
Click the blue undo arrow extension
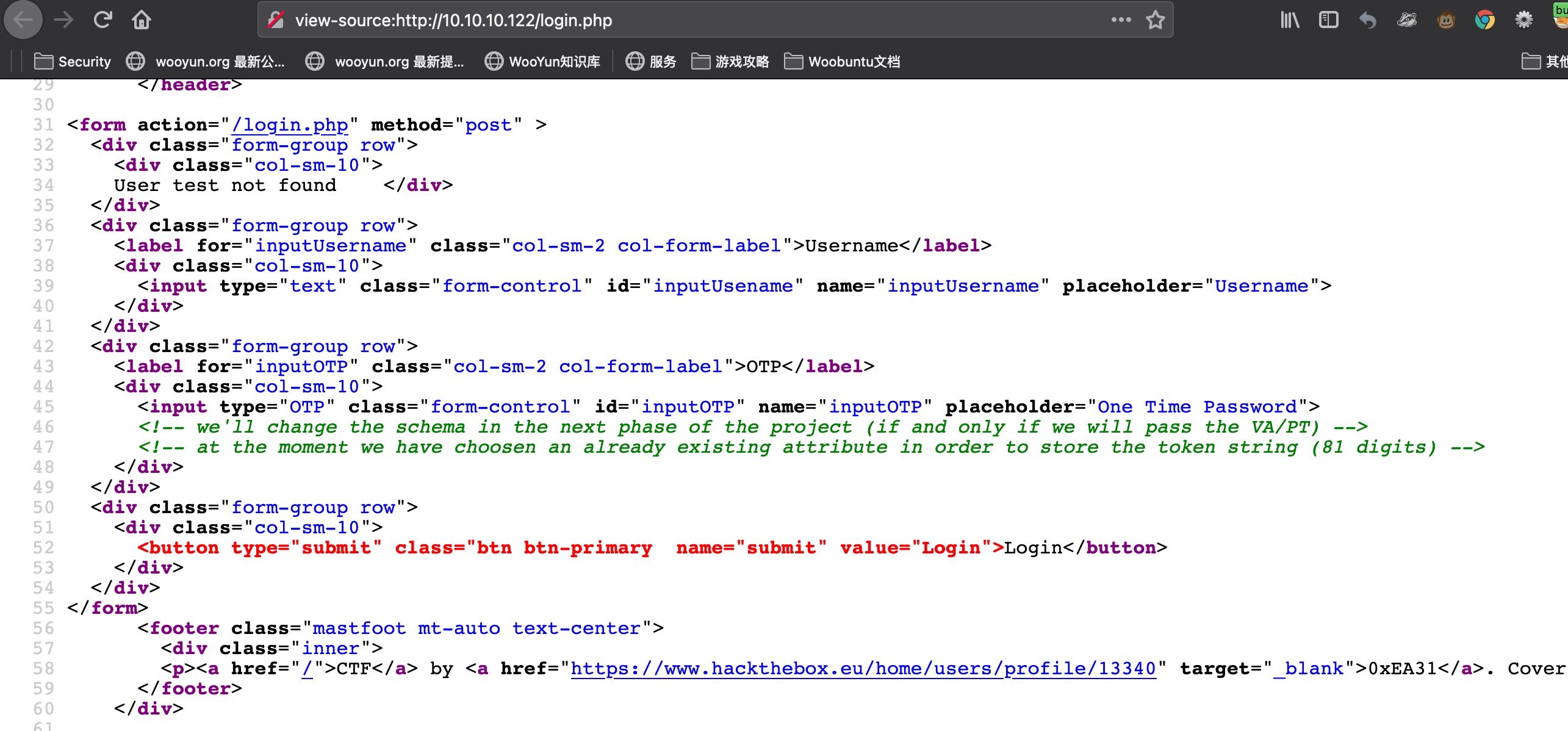click(x=1367, y=20)
